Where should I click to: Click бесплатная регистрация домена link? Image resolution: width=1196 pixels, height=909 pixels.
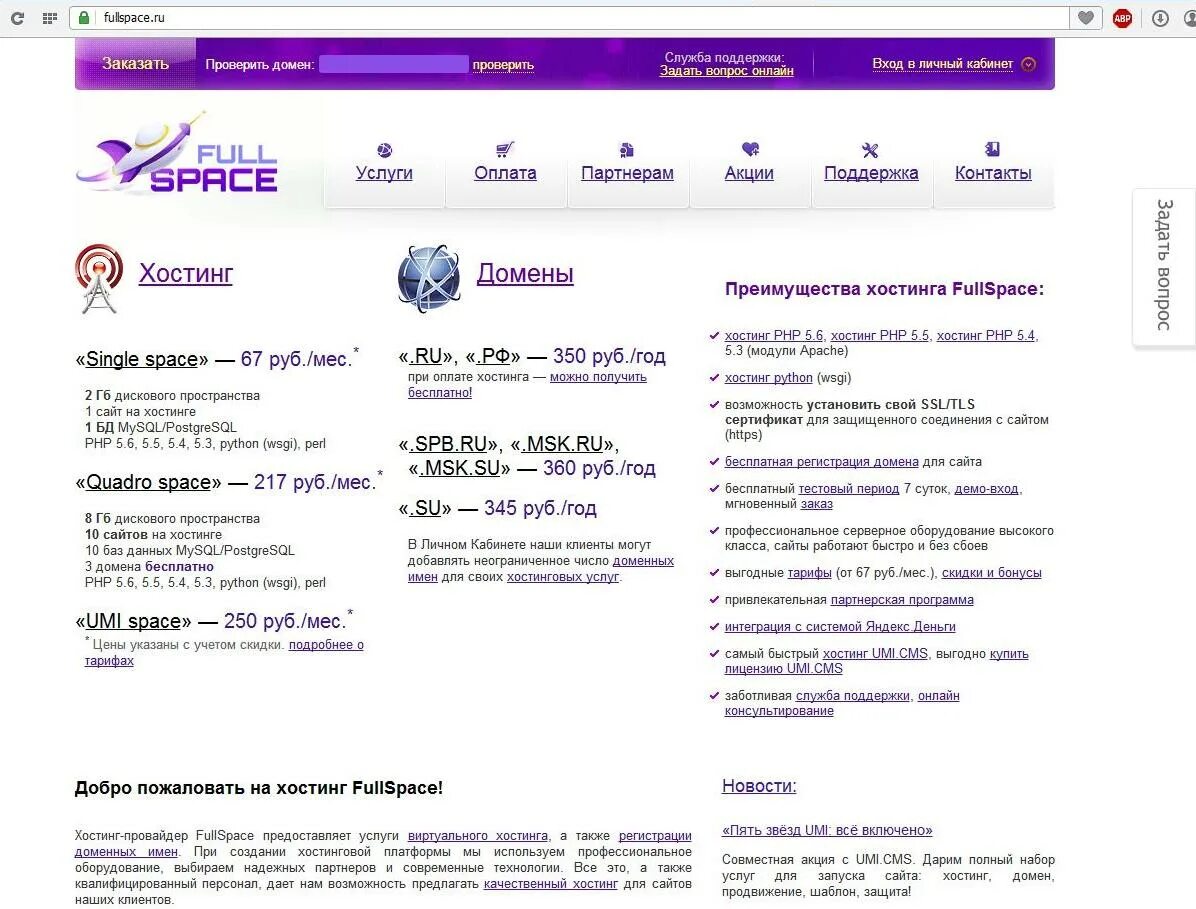[821, 461]
